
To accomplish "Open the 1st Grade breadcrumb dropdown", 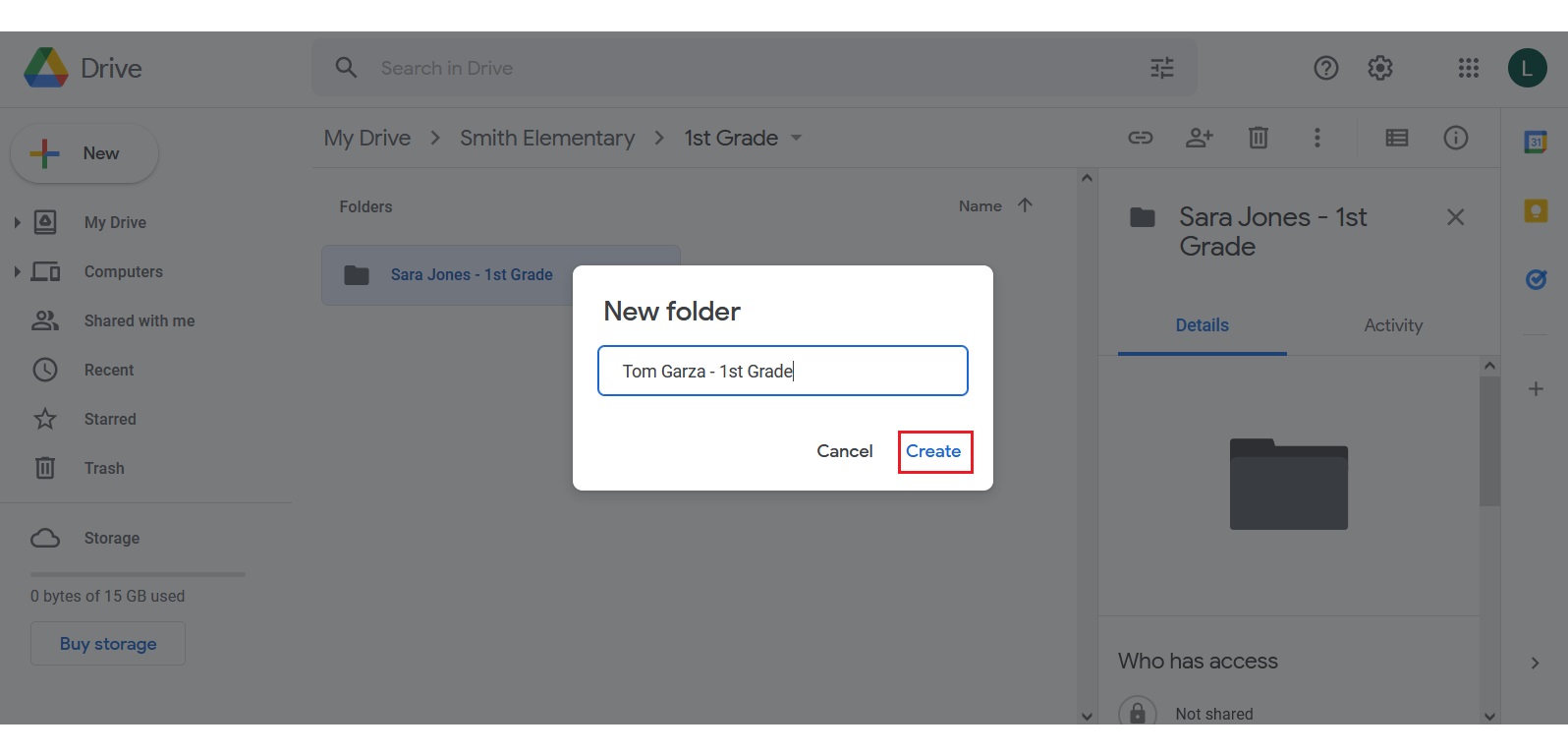I will (x=797, y=138).
